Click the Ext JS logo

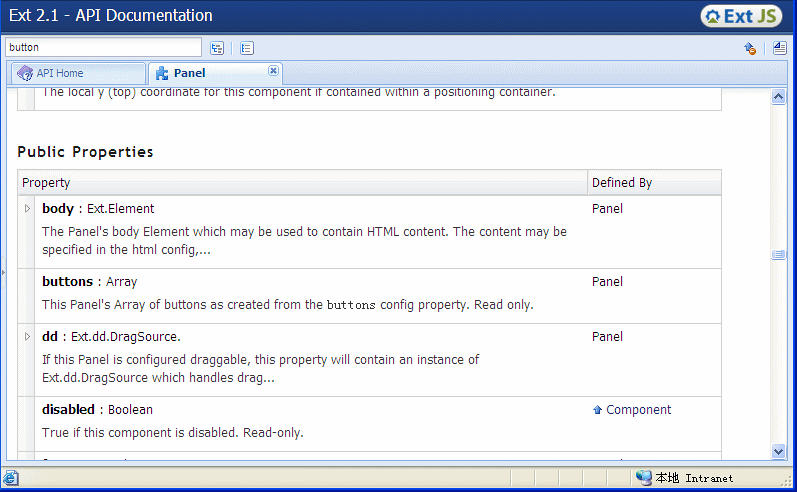(741, 16)
